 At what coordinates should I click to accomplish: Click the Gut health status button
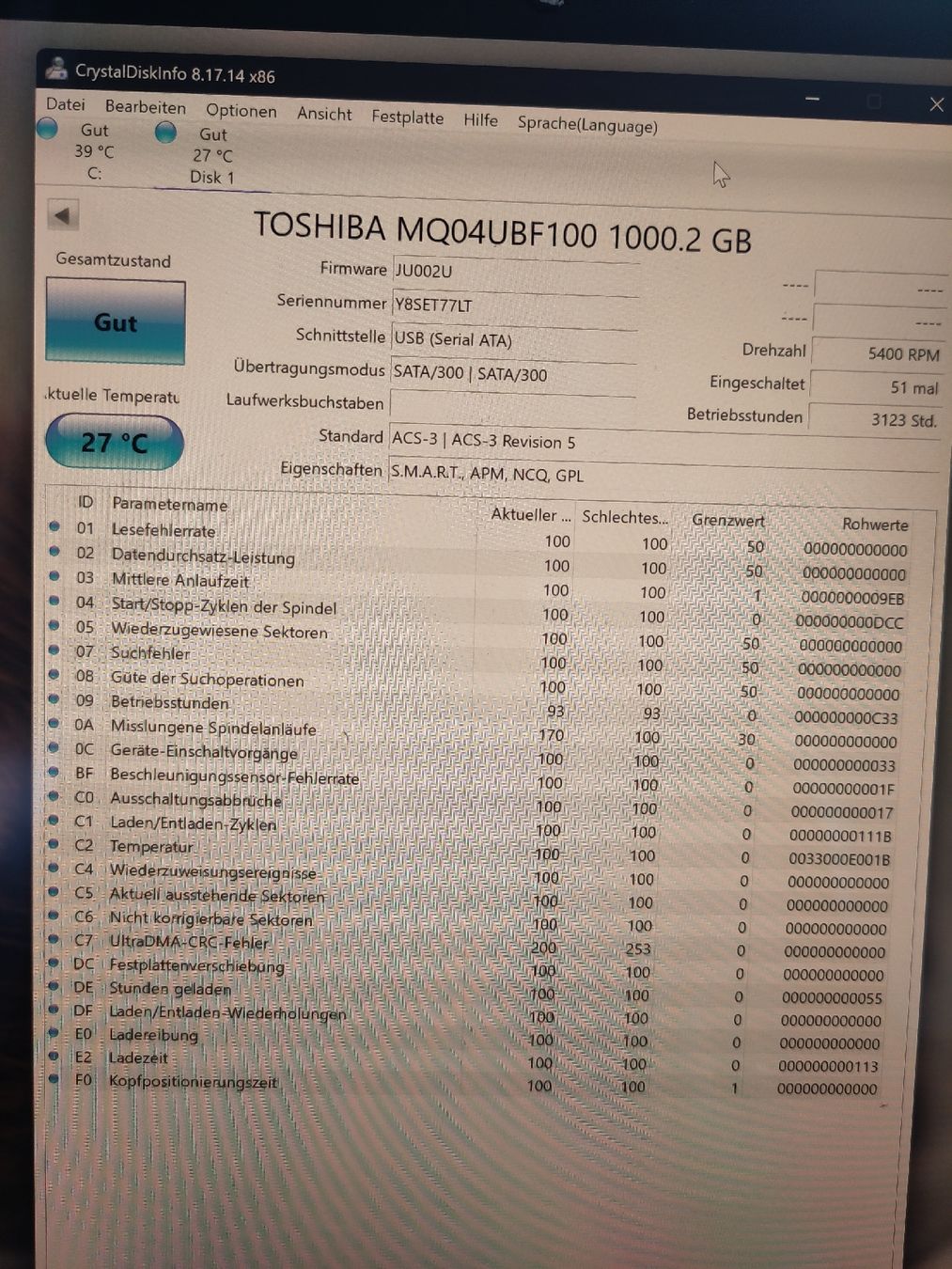pos(115,322)
